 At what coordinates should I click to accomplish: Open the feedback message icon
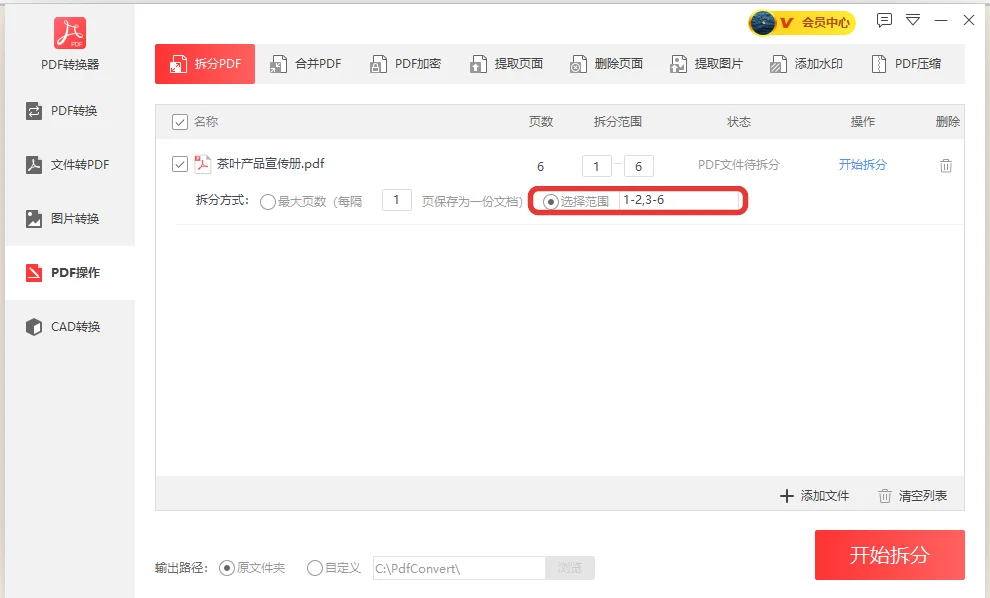pyautogui.click(x=885, y=20)
